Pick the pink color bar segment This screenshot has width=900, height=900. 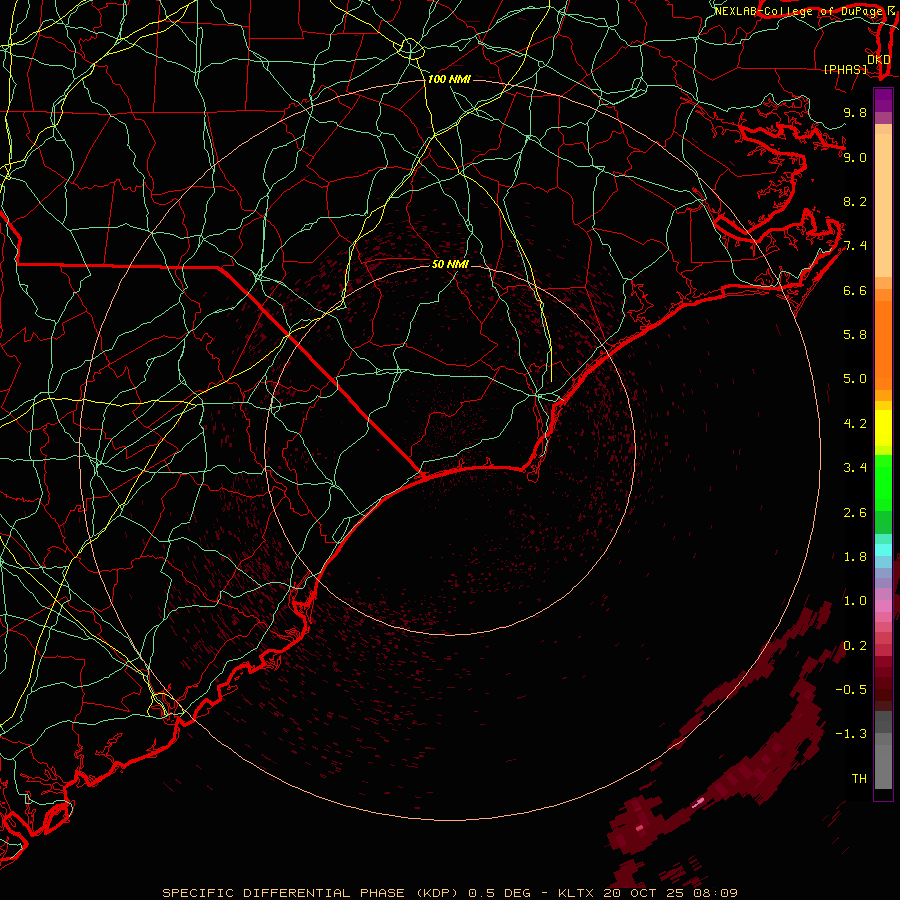pos(883,606)
